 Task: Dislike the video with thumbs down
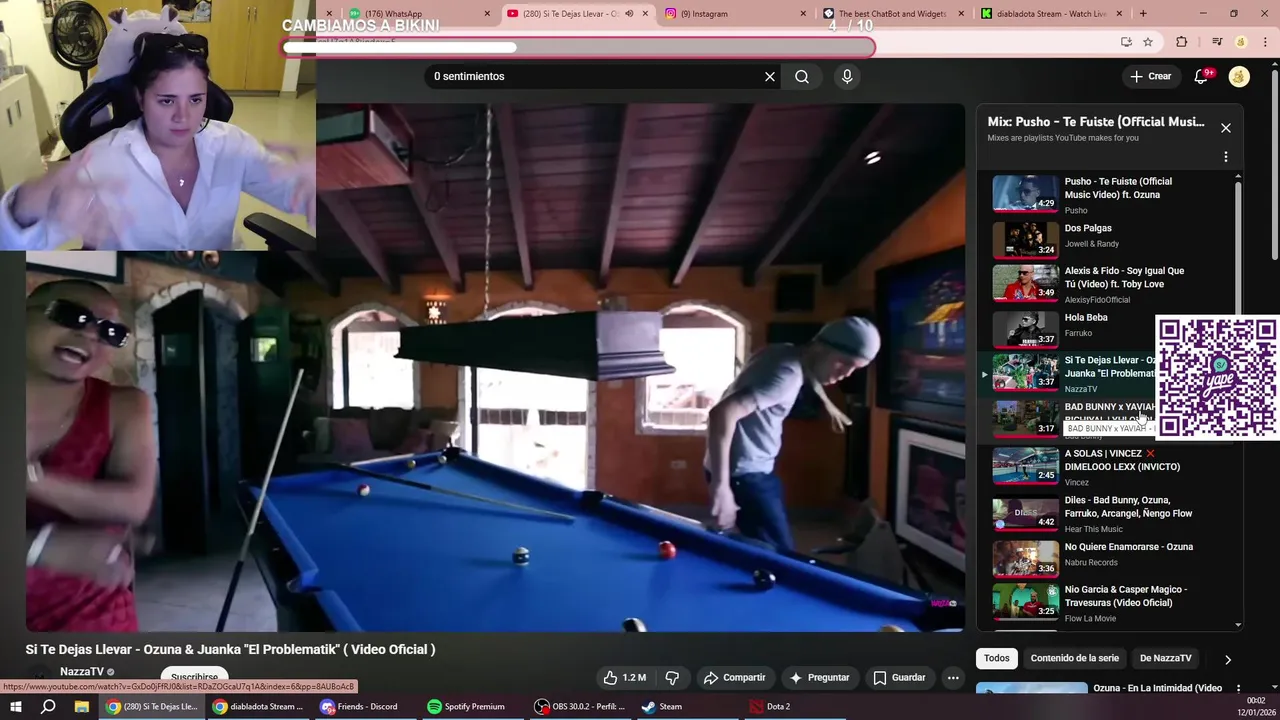(x=672, y=678)
